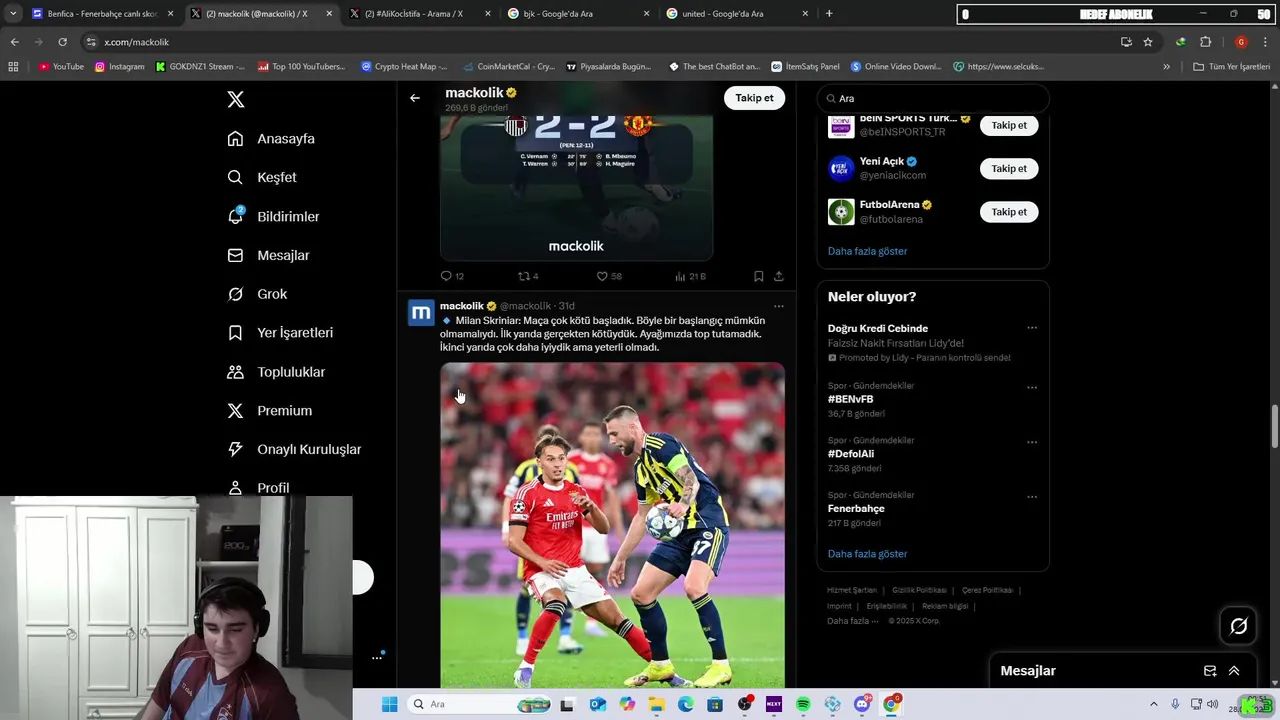Open Instagram bookmark
The image size is (1280, 720).
120,67
